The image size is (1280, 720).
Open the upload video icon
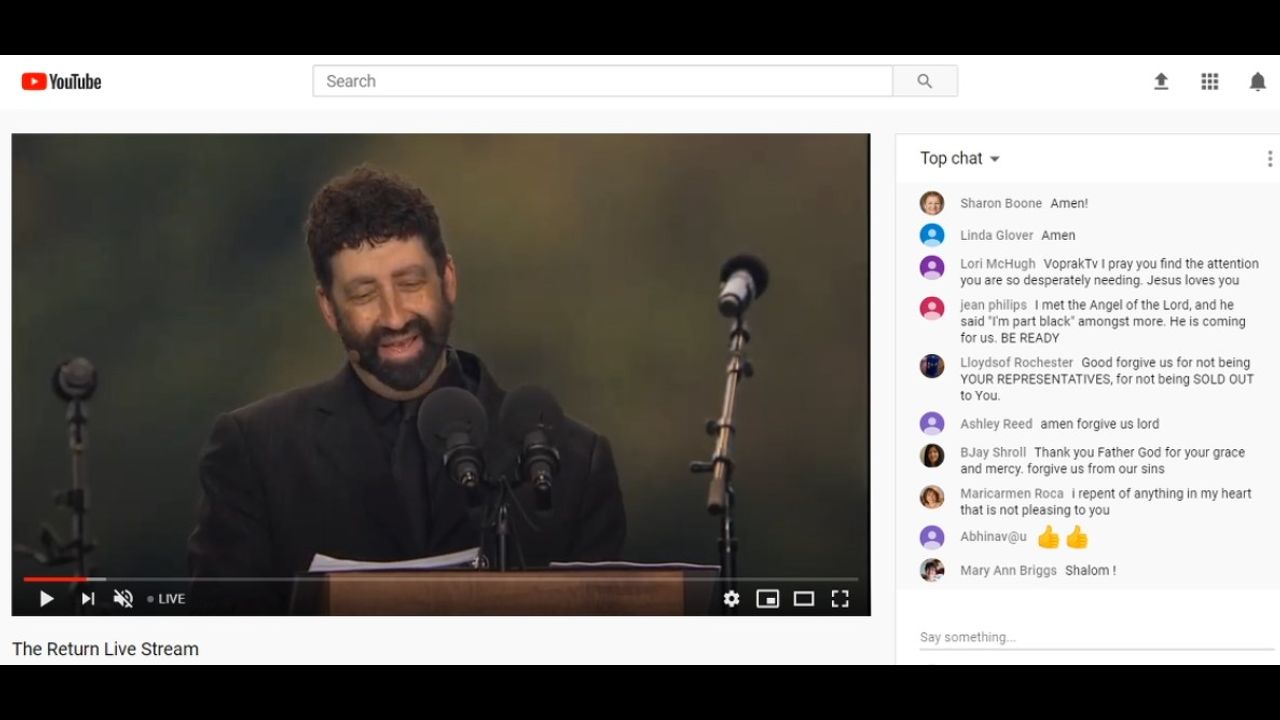pyautogui.click(x=1161, y=82)
